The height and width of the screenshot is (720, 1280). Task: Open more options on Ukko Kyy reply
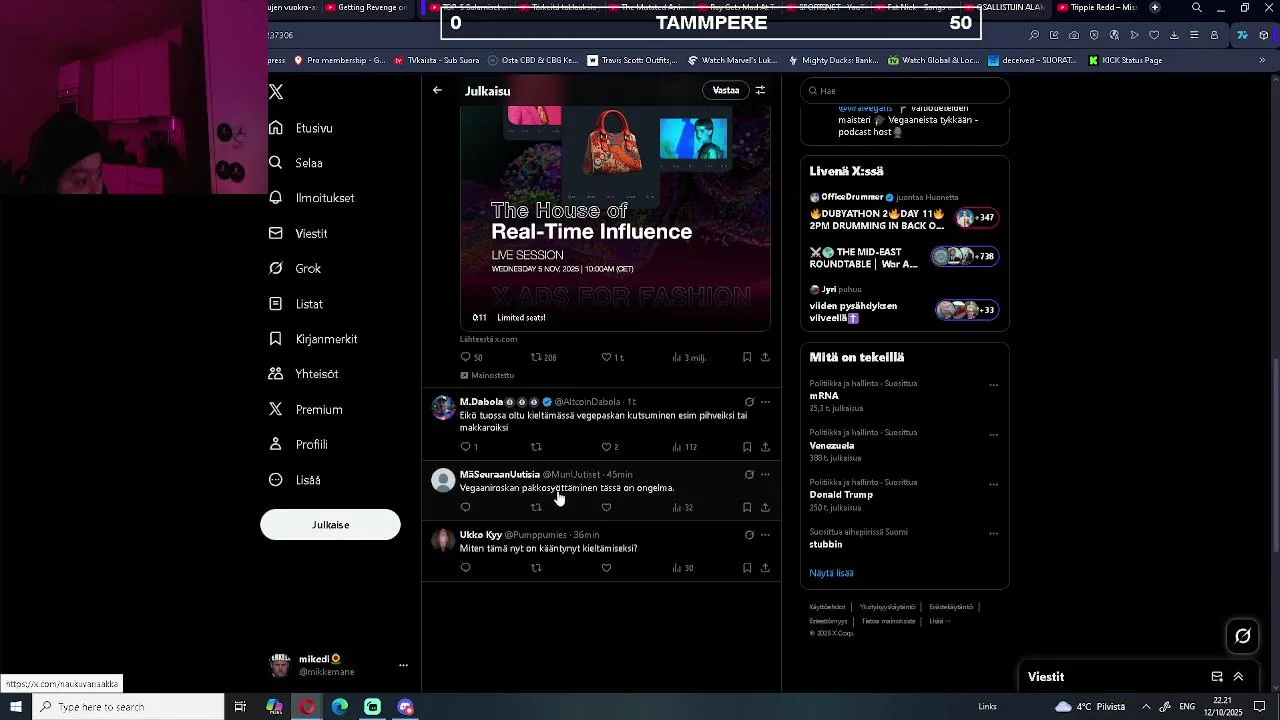765,535
